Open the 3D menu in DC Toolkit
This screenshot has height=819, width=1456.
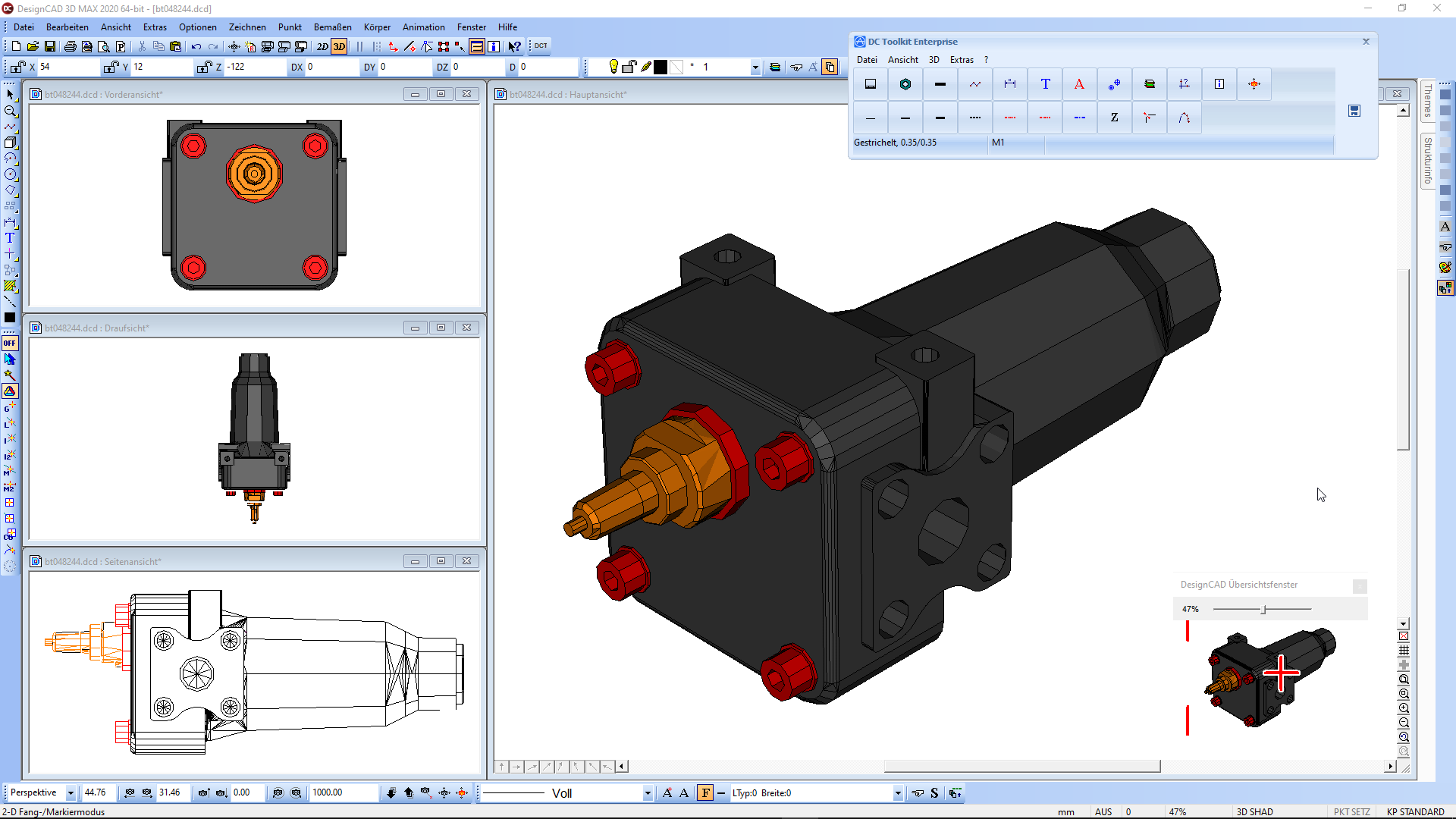pyautogui.click(x=934, y=59)
